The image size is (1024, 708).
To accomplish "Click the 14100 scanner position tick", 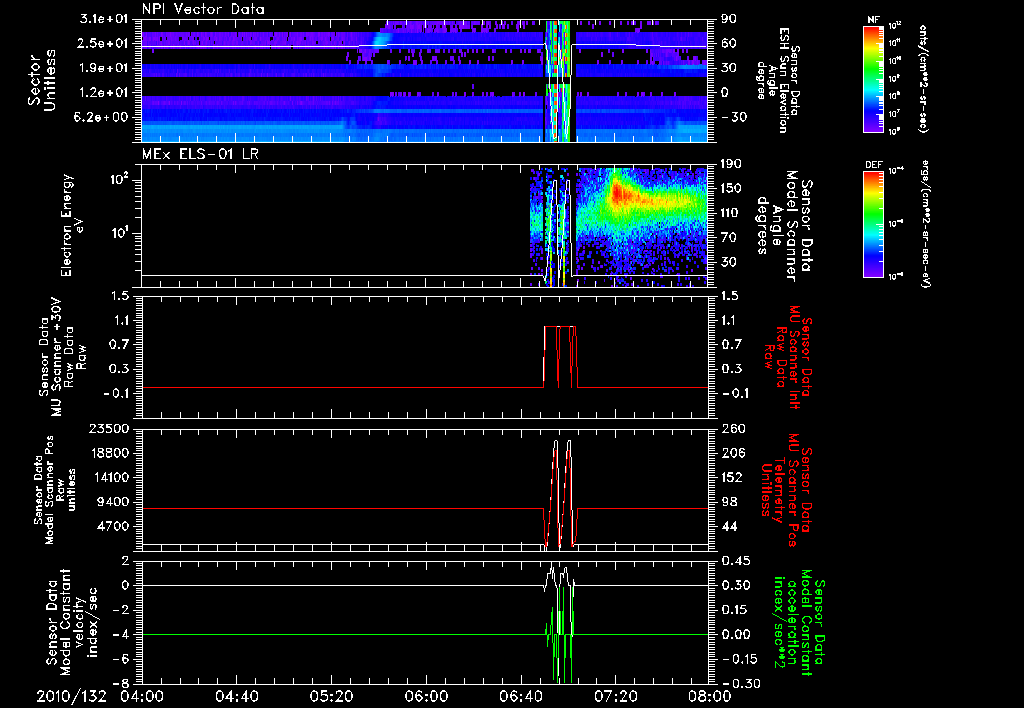I will point(109,477).
